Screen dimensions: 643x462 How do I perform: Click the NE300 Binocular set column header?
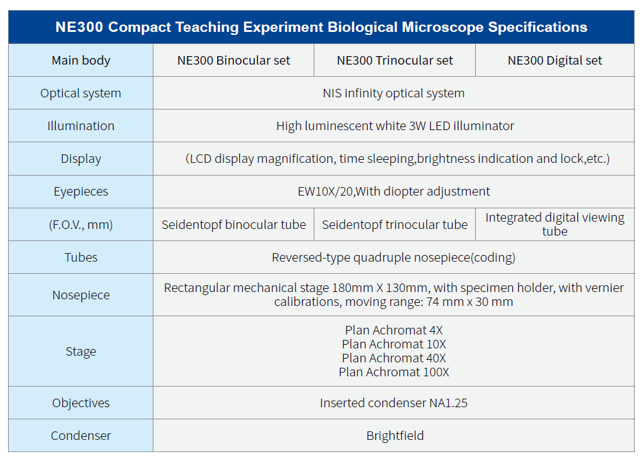233,60
